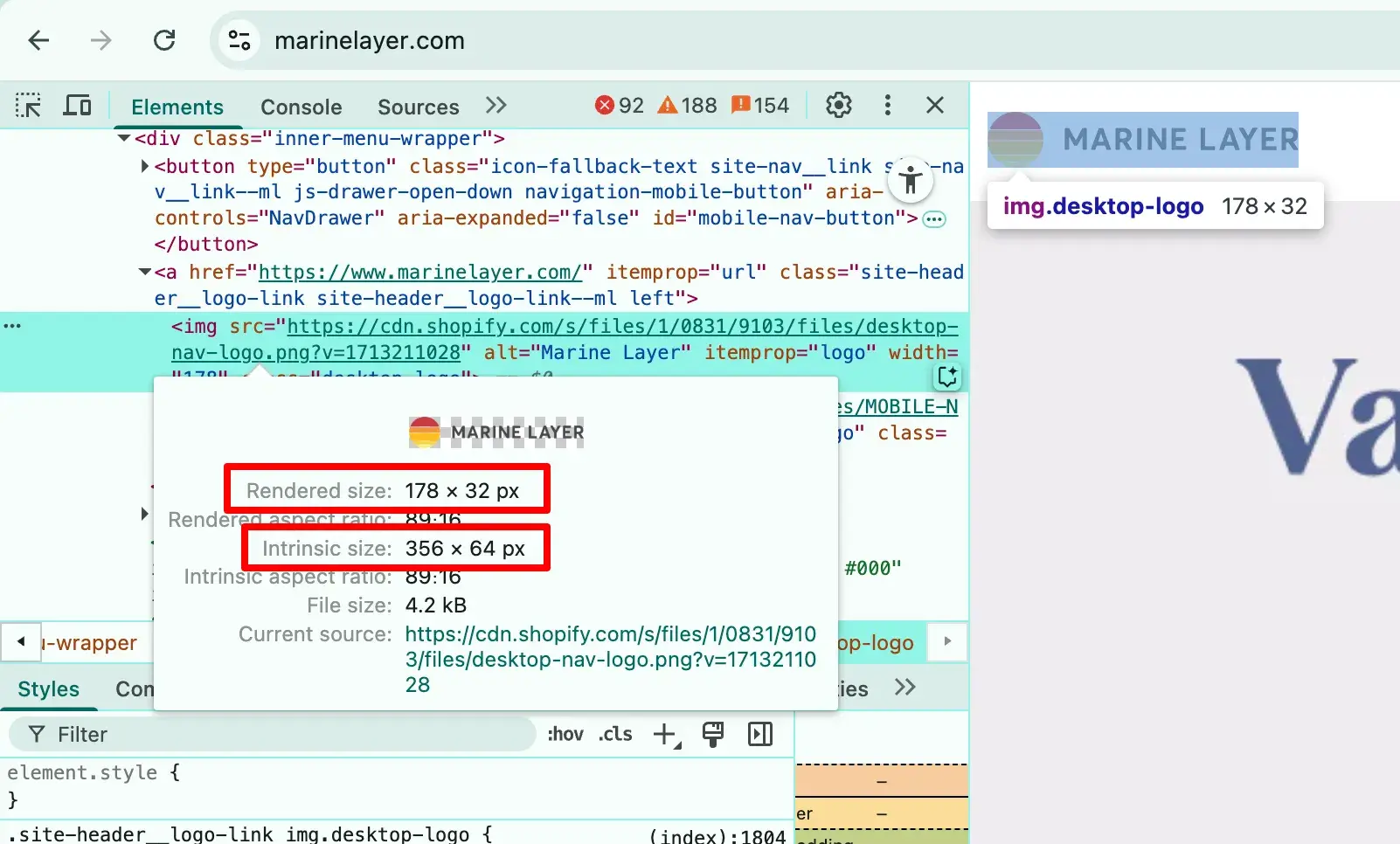Screen dimensions: 1400x844
Task: Open the selected node's three-dot actions
Action: click(x=12, y=326)
